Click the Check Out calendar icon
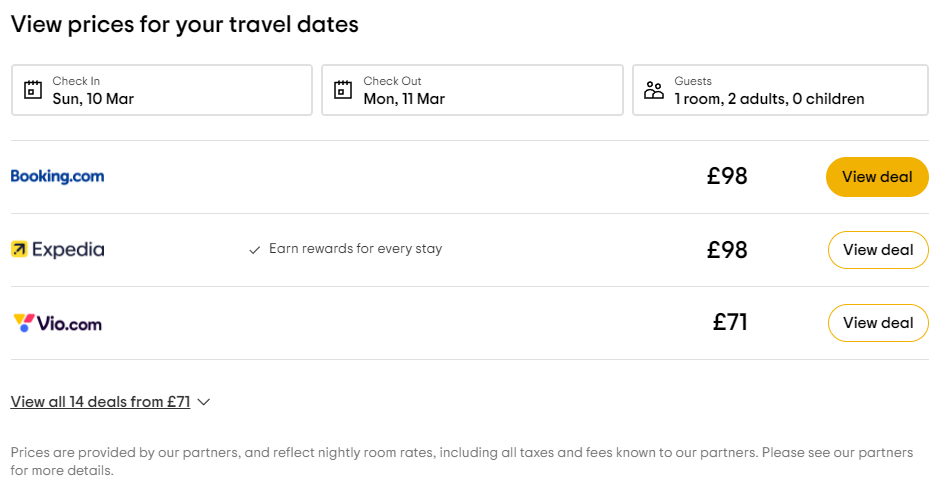This screenshot has height=493, width=942. coord(343,90)
